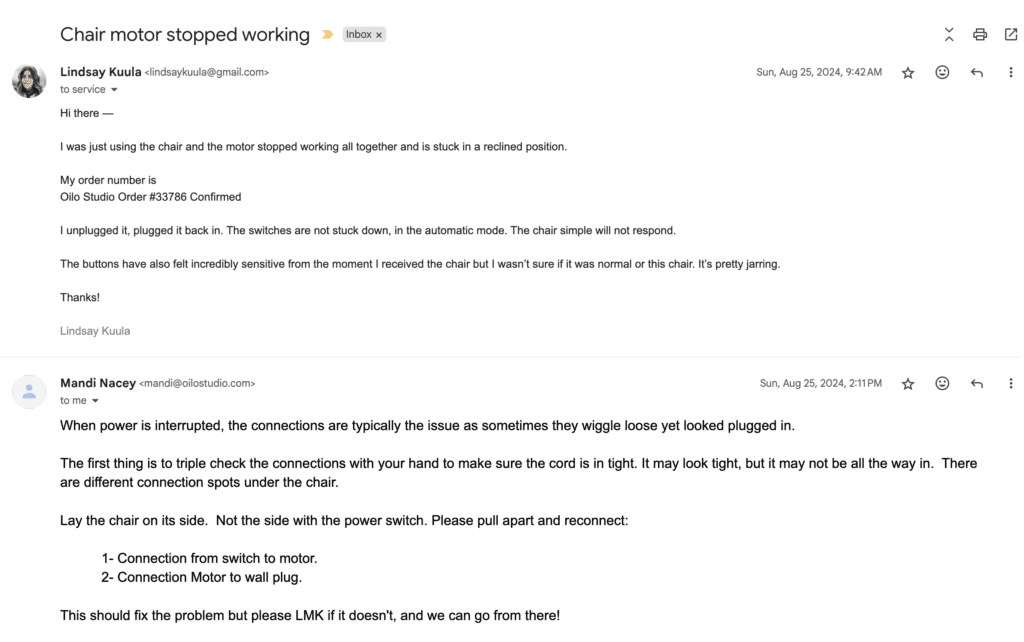Collapse all messages in the conversation
The width and height of the screenshot is (1024, 642).
948,35
